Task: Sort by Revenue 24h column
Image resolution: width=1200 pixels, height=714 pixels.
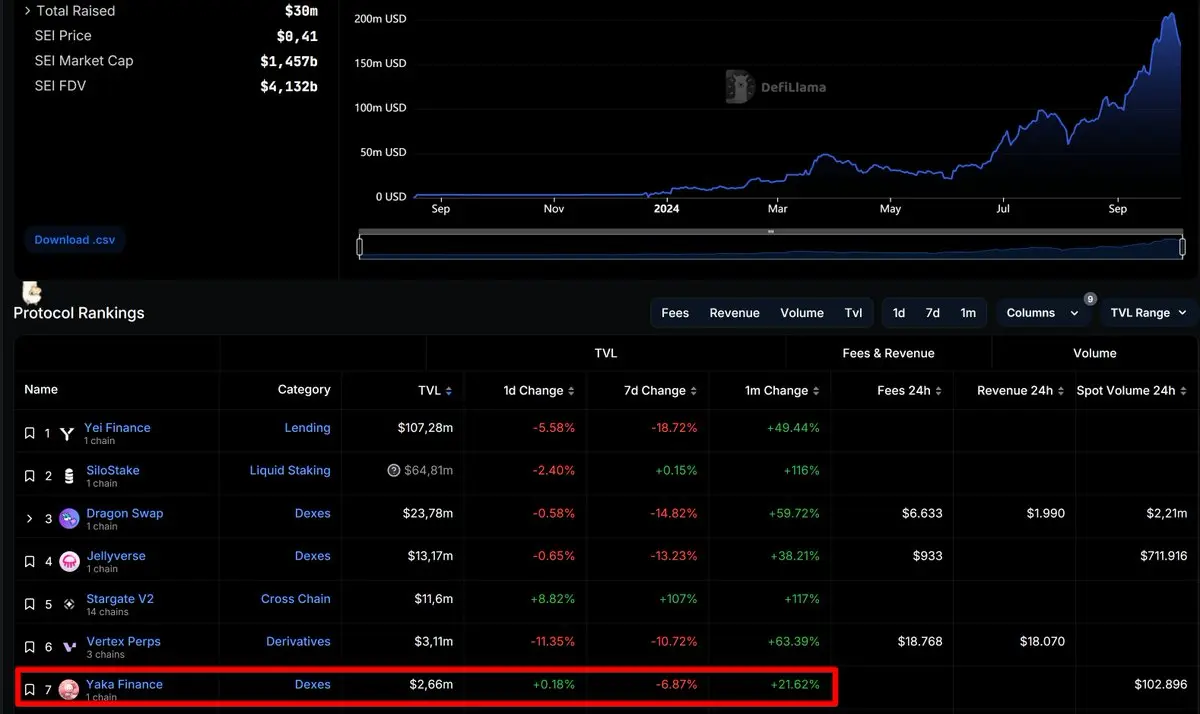Action: tap(1061, 391)
